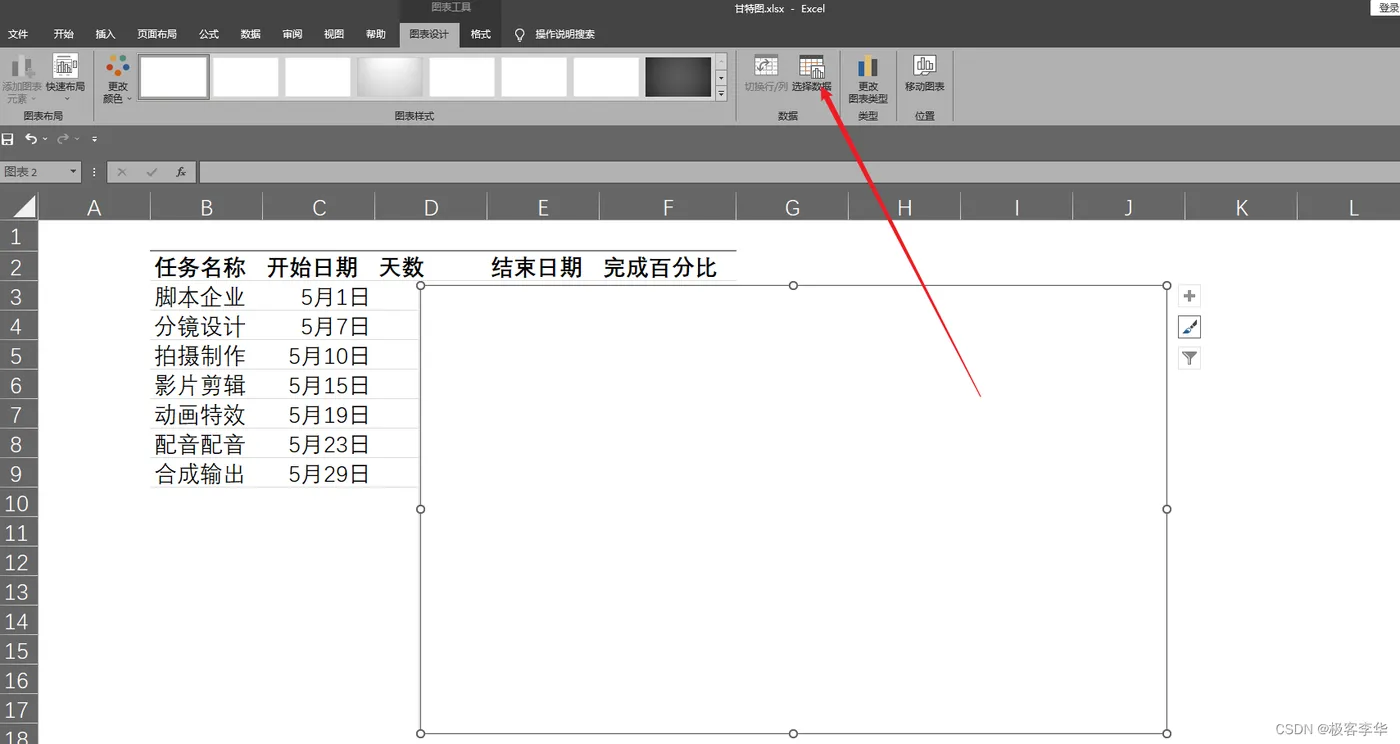Image resolution: width=1400 pixels, height=744 pixels.
Task: Click the formula bar confirm checkmark
Action: pyautogui.click(x=152, y=172)
